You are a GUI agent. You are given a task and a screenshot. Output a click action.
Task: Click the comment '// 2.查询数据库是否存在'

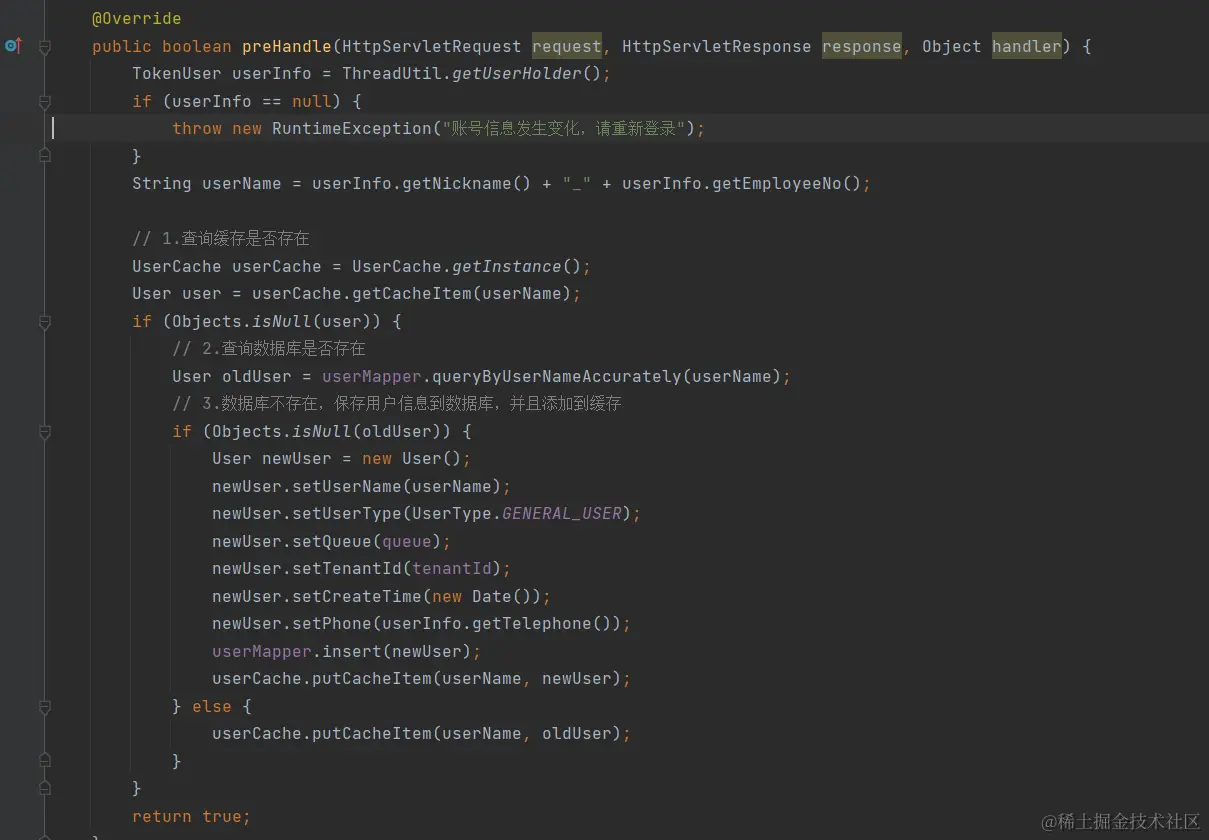(269, 349)
